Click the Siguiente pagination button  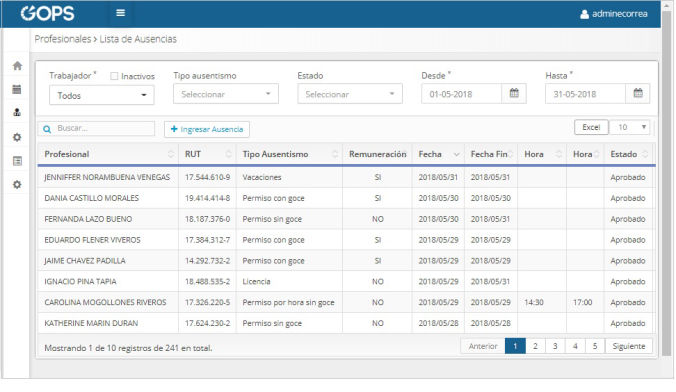click(x=629, y=346)
